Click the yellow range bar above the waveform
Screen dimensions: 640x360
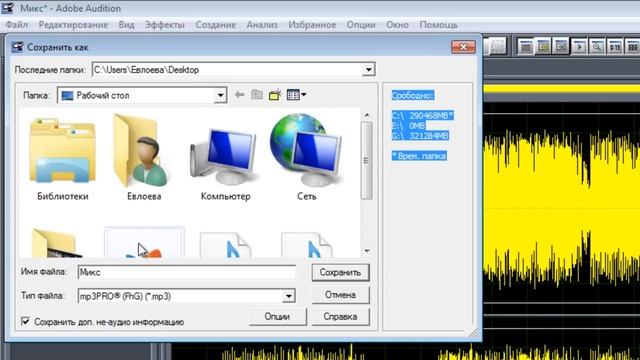point(561,89)
